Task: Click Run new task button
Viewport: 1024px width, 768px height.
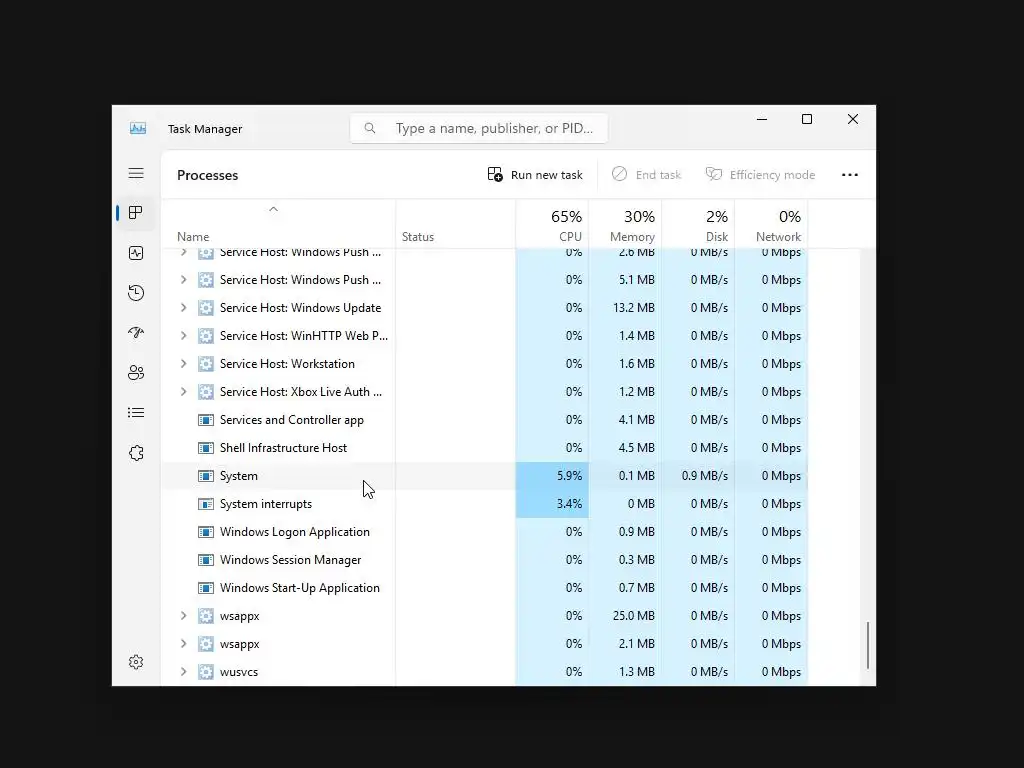Action: pyautogui.click(x=535, y=175)
